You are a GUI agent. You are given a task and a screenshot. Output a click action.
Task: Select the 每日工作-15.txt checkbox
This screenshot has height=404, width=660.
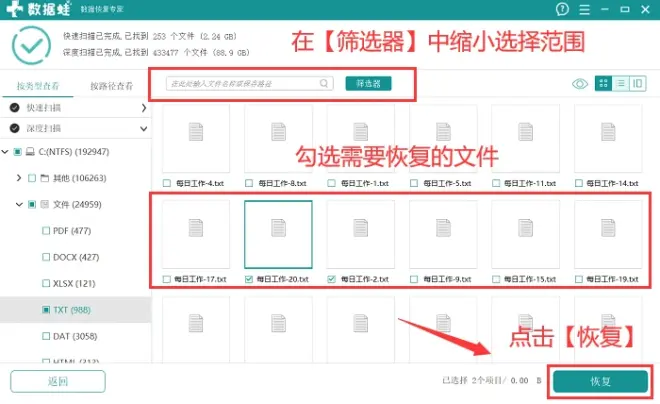(x=496, y=279)
